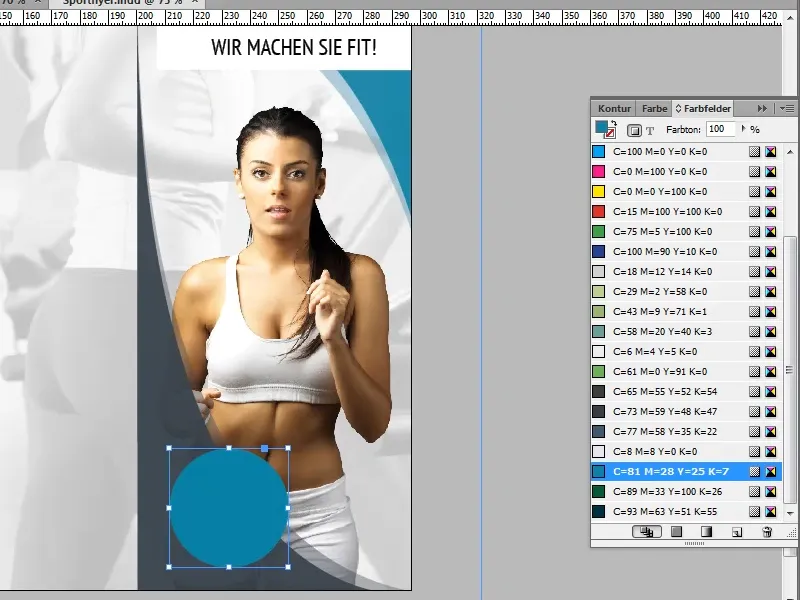Click CMYK mode icon on C=89 M=33 Y=100 K=26 row

(x=770, y=492)
